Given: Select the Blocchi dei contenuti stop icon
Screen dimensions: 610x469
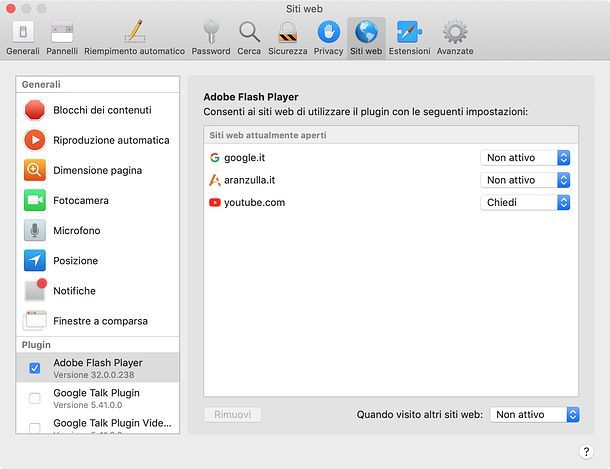Looking at the screenshot, I should (x=35, y=110).
